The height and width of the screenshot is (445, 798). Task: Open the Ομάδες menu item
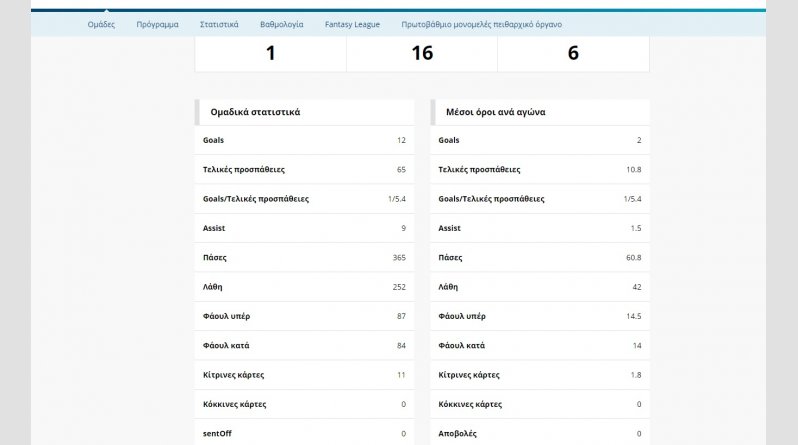[101, 24]
